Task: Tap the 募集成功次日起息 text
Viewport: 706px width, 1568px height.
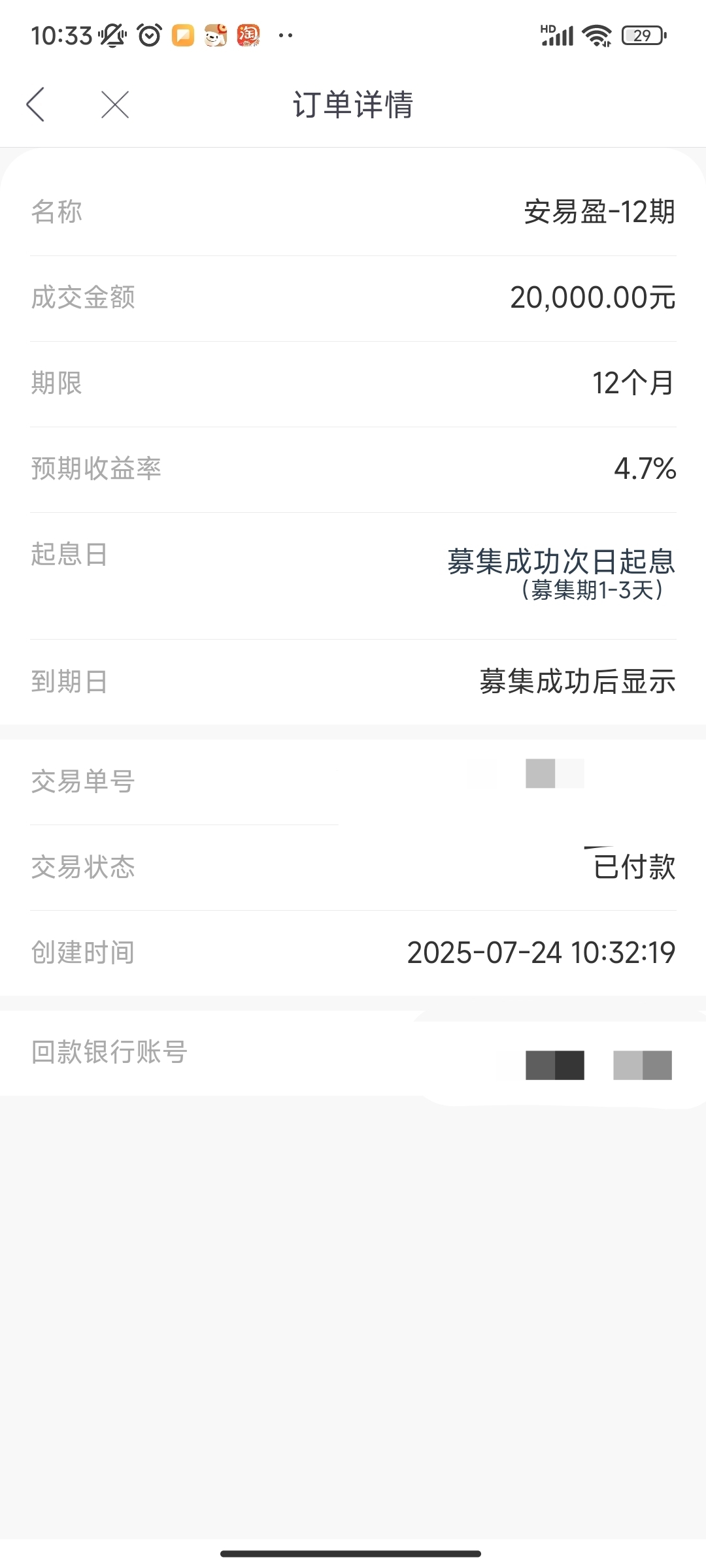Action: point(562,561)
